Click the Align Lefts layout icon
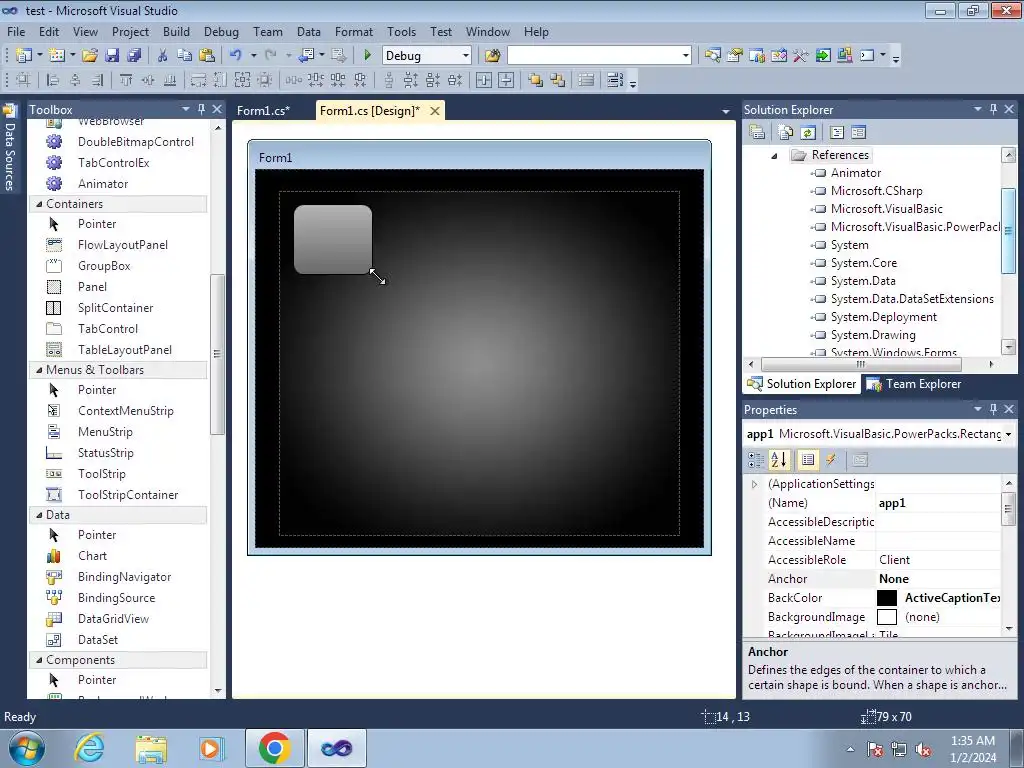Screen dimensions: 1024x768 pyautogui.click(x=53, y=80)
